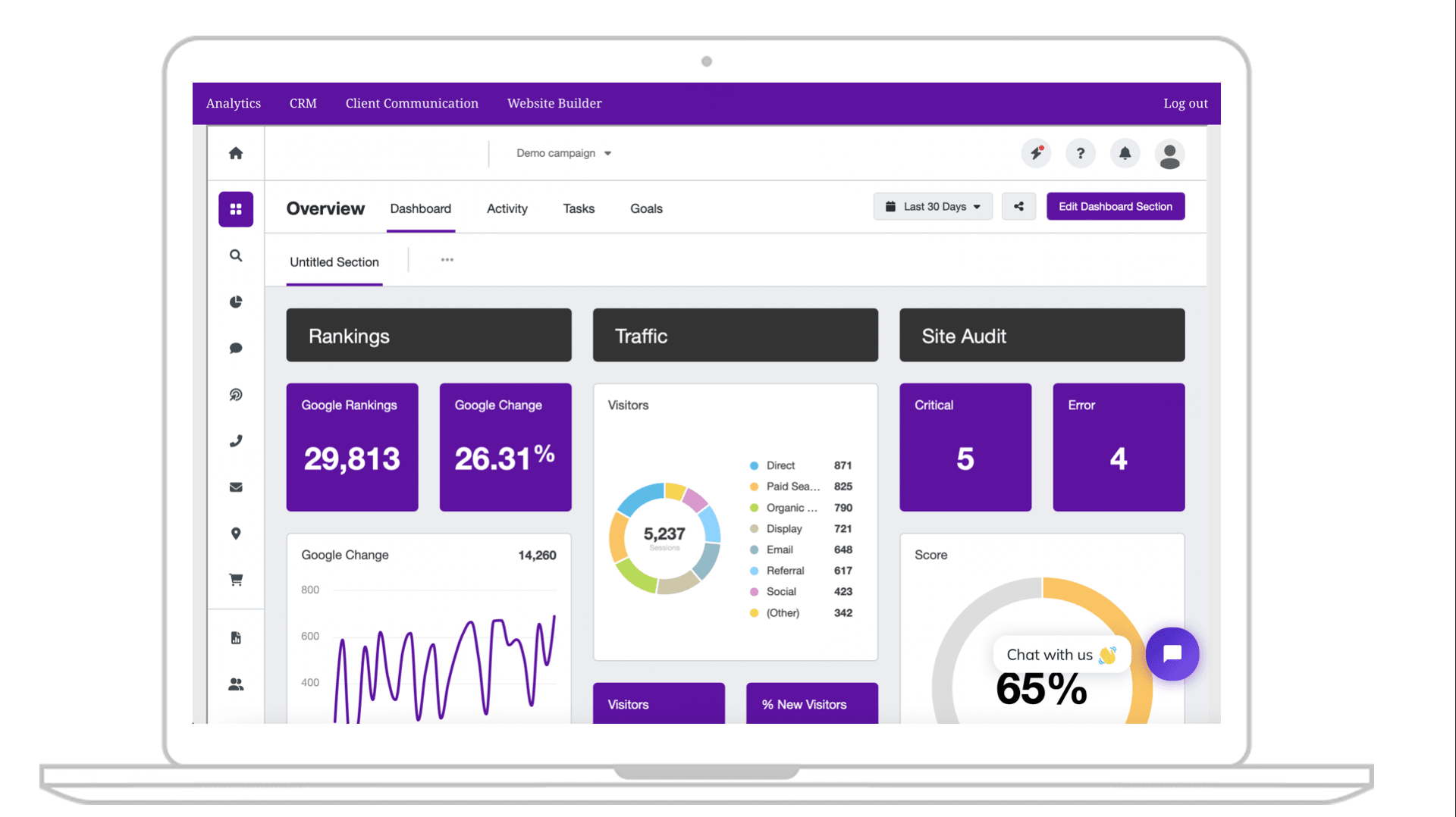
Task: Click Edit Dashboard Section button
Action: point(1115,206)
